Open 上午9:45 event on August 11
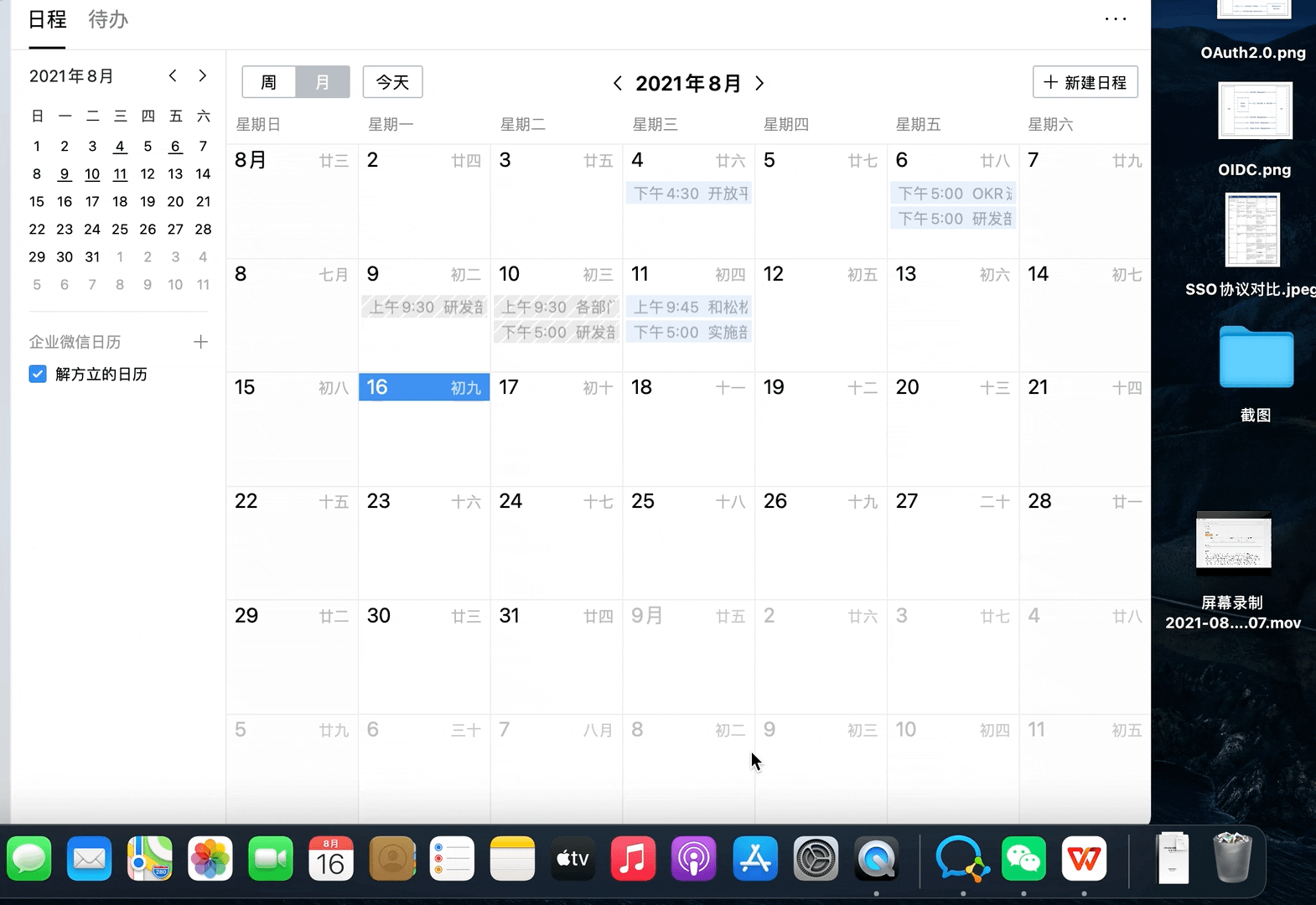Viewport: 1316px width, 905px height. pos(688,308)
